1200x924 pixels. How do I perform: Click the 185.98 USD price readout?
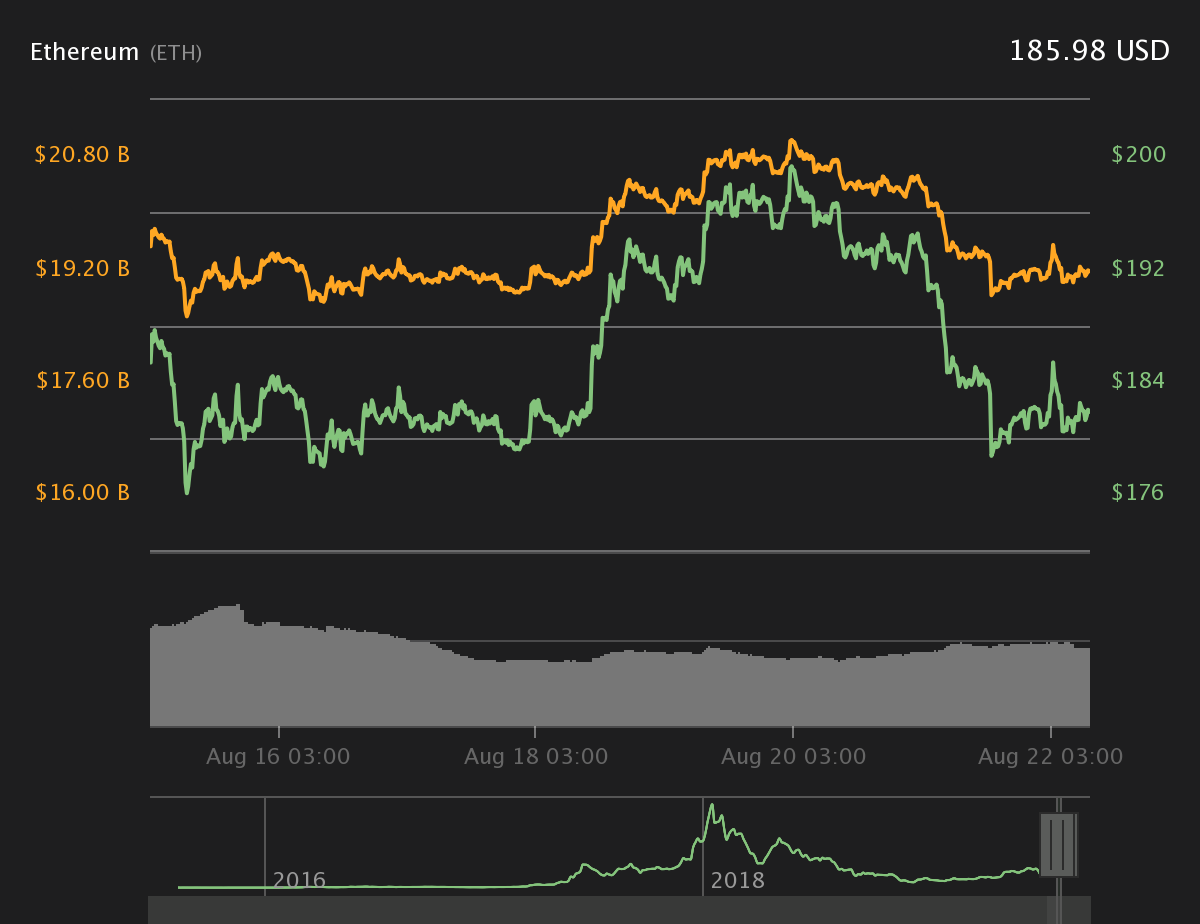[x=1089, y=51]
